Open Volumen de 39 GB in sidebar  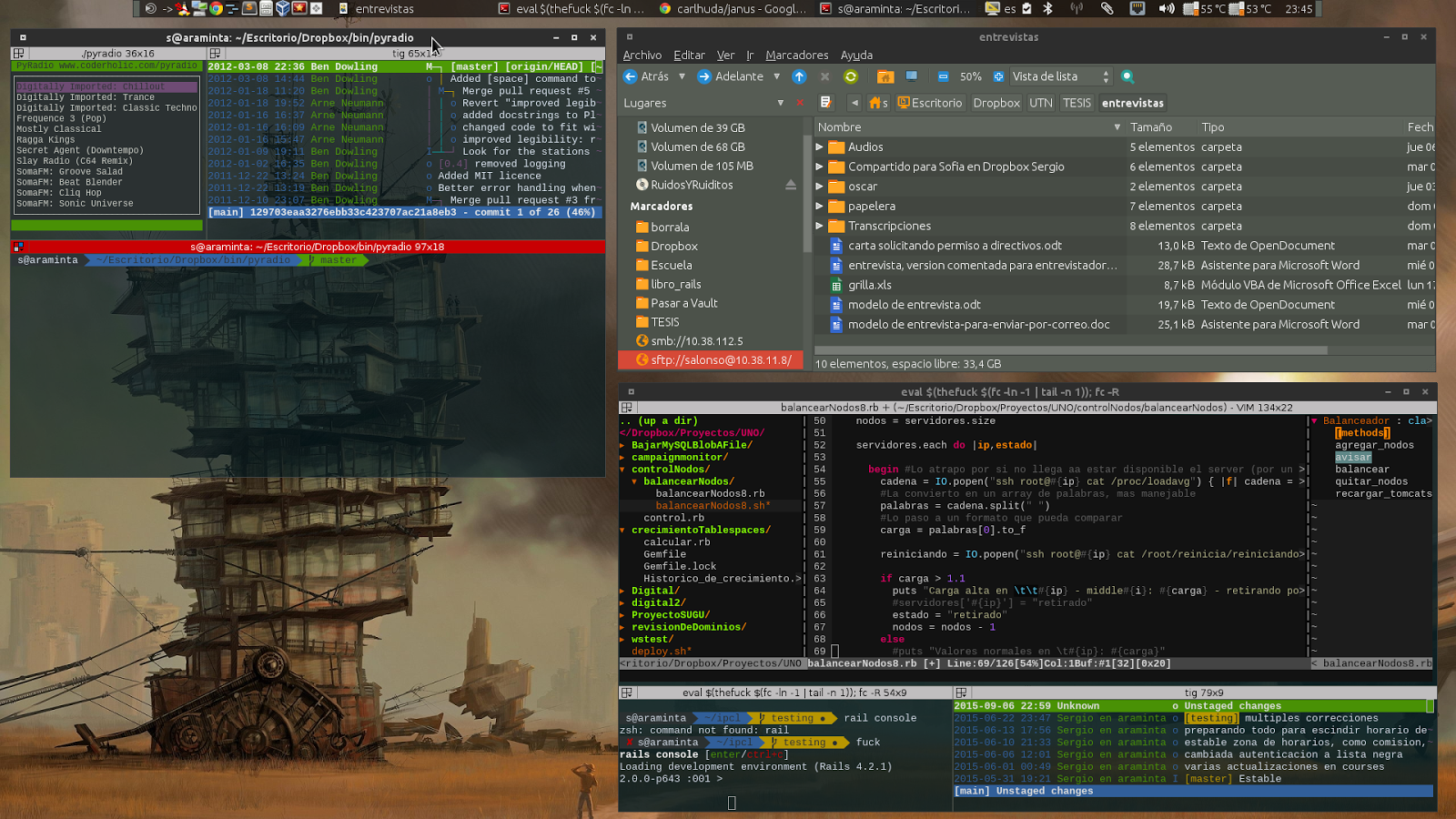click(x=697, y=128)
